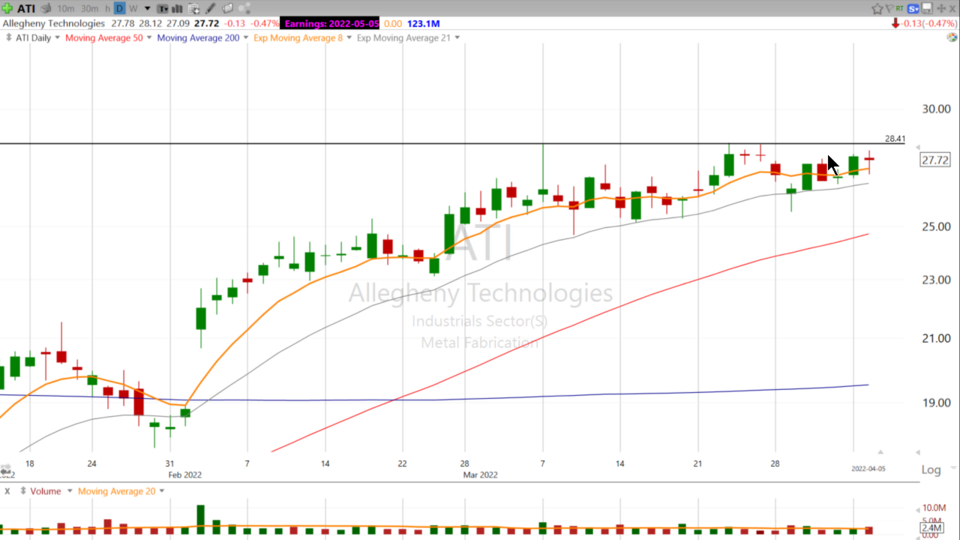Click the Volume pane up-down arrow handle

[23, 491]
